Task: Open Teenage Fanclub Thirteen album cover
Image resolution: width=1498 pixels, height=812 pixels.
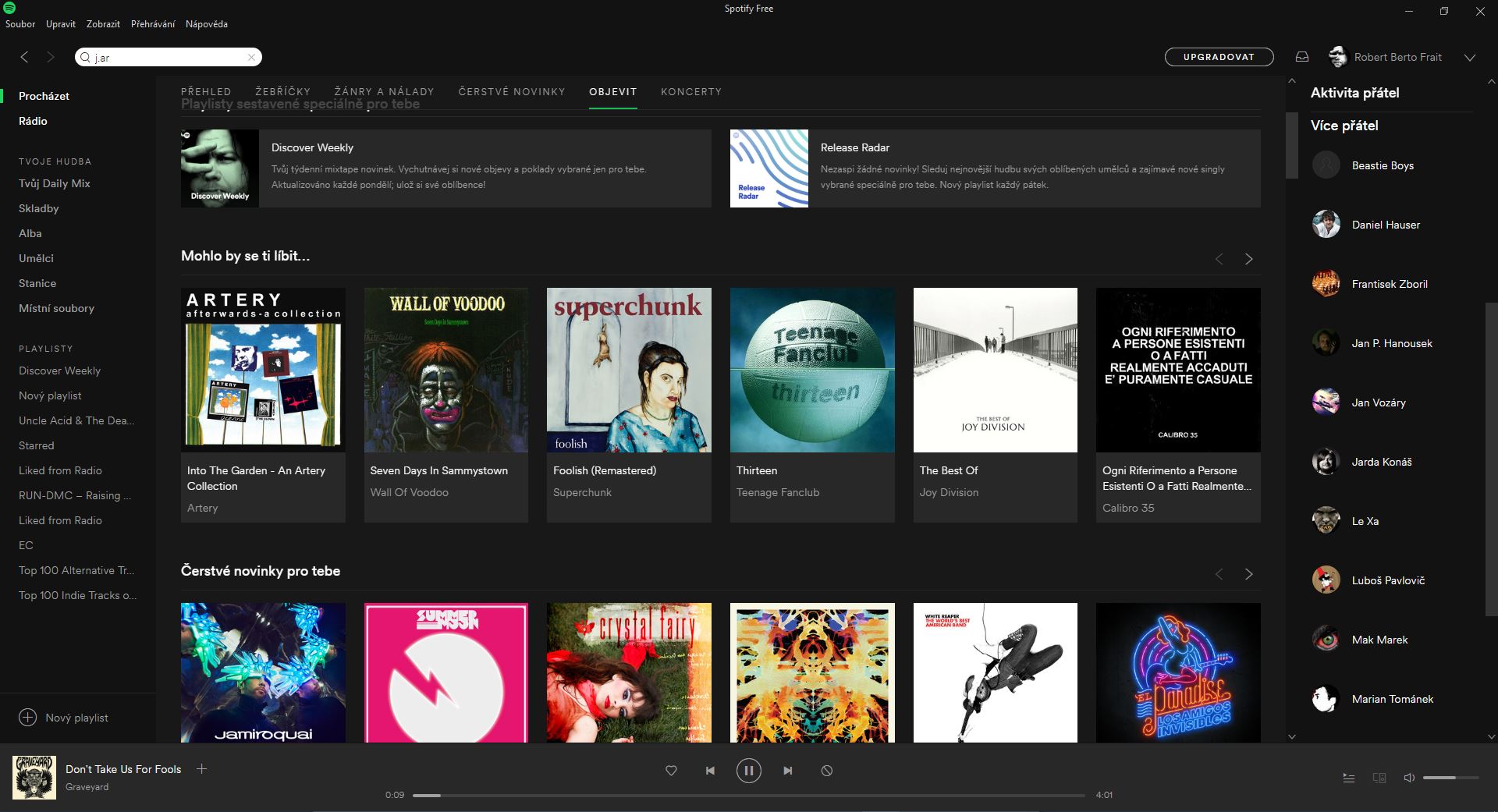Action: 812,370
